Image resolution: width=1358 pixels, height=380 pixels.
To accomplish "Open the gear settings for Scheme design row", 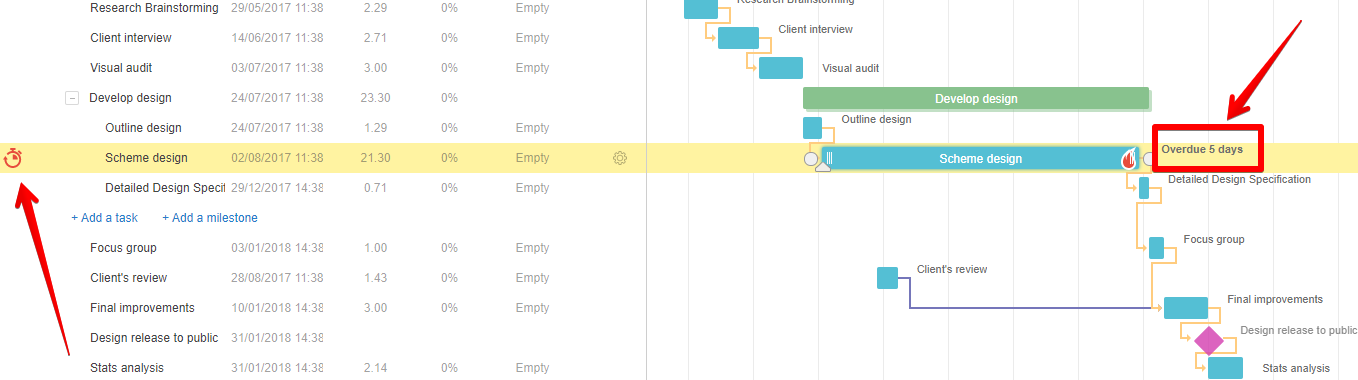I will [620, 158].
